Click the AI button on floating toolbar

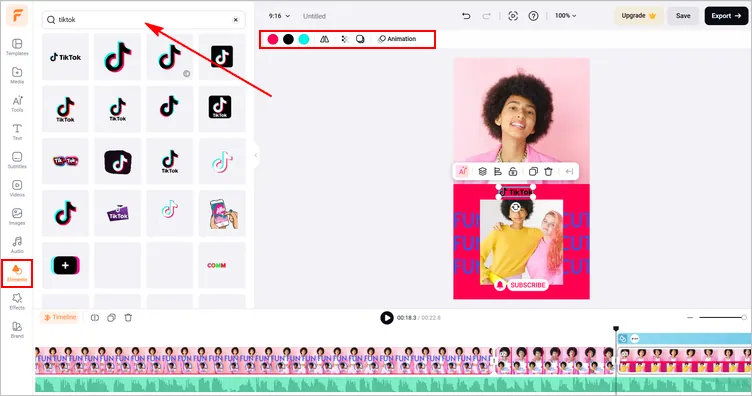pyautogui.click(x=462, y=171)
